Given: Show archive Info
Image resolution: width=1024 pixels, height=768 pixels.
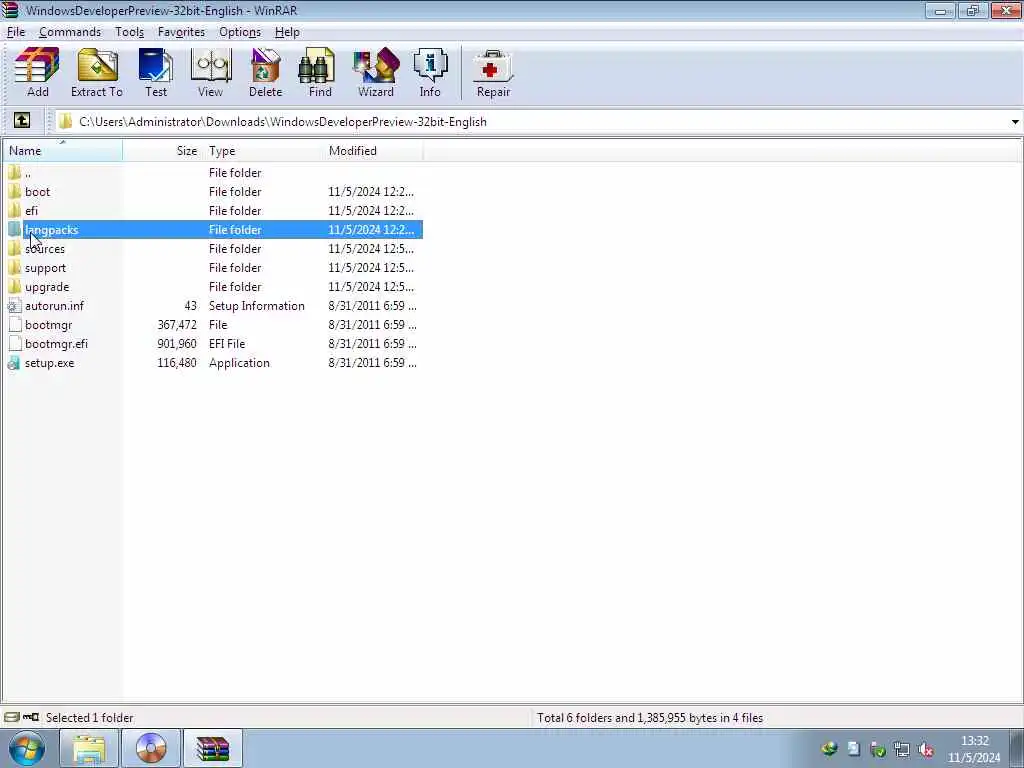Looking at the screenshot, I should coord(430,72).
